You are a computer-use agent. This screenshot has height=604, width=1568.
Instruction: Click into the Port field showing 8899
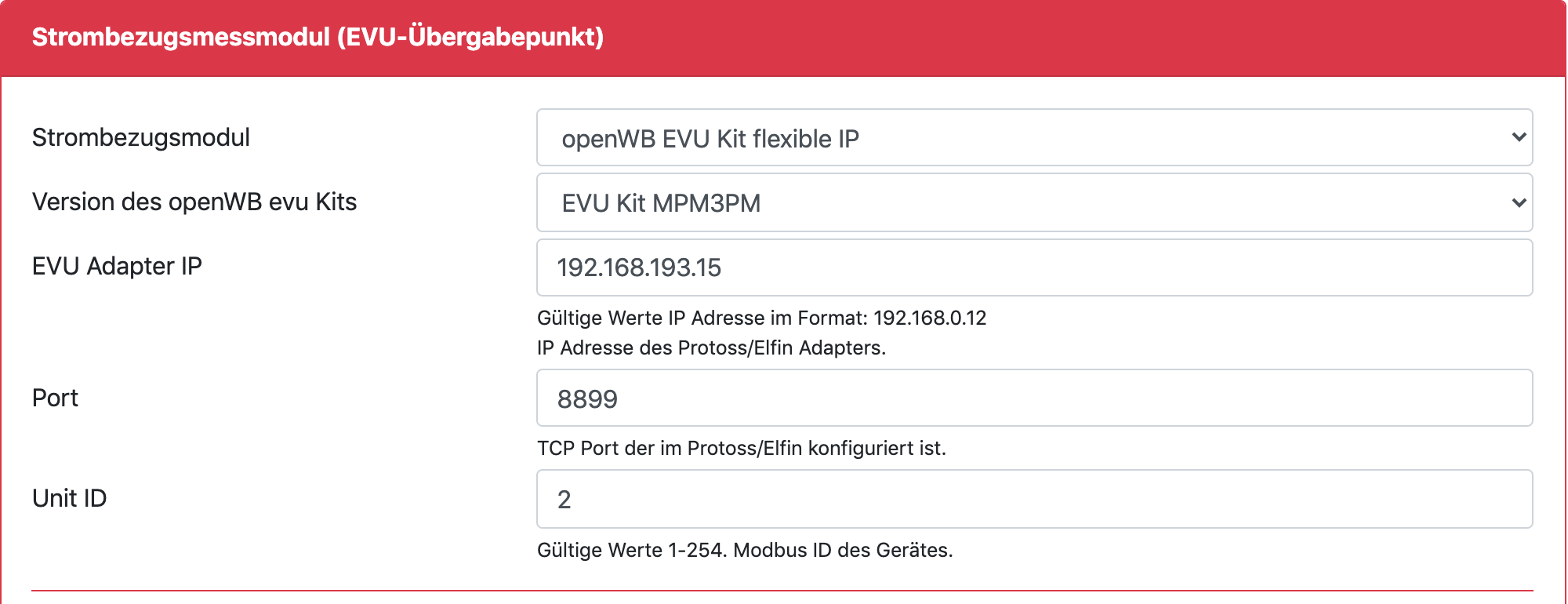click(1033, 398)
